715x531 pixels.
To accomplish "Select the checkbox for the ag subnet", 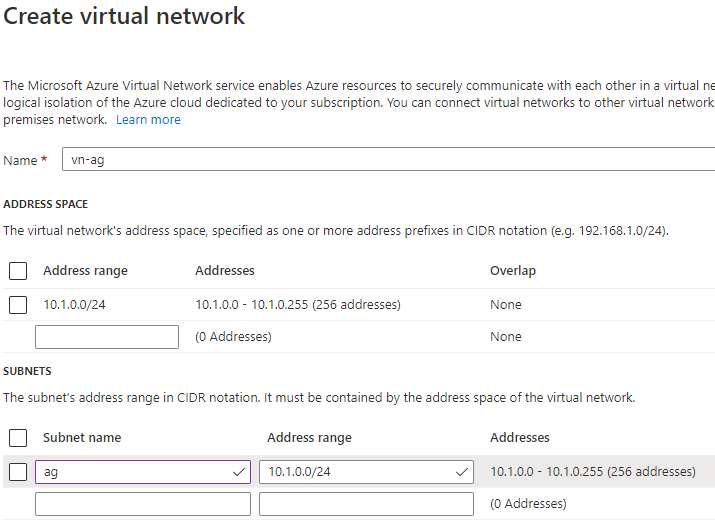I will 18,472.
